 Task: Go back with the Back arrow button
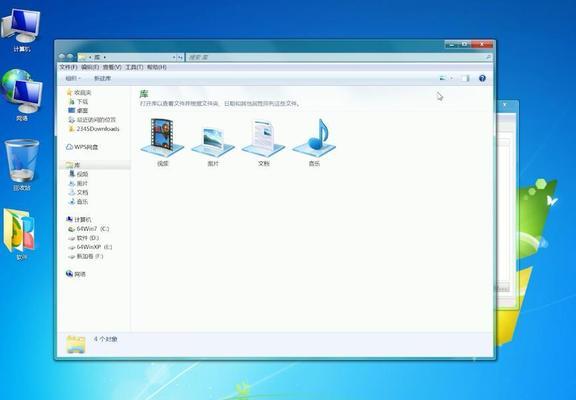coord(62,57)
